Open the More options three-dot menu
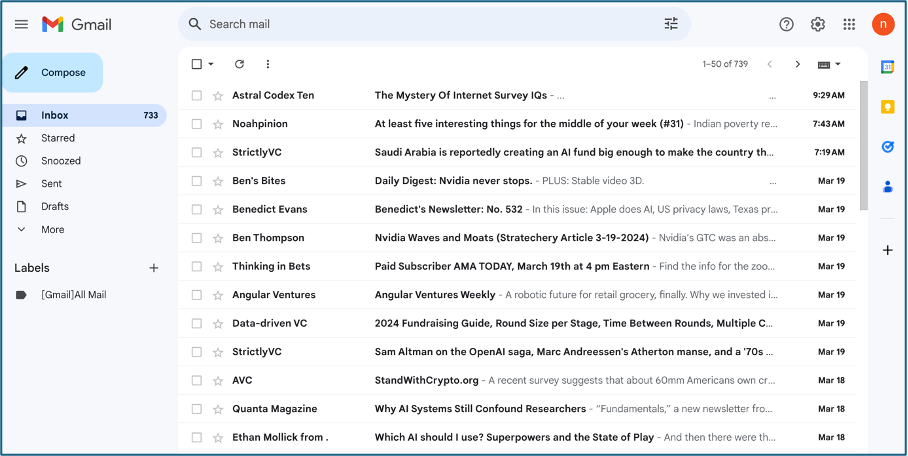 pos(268,64)
